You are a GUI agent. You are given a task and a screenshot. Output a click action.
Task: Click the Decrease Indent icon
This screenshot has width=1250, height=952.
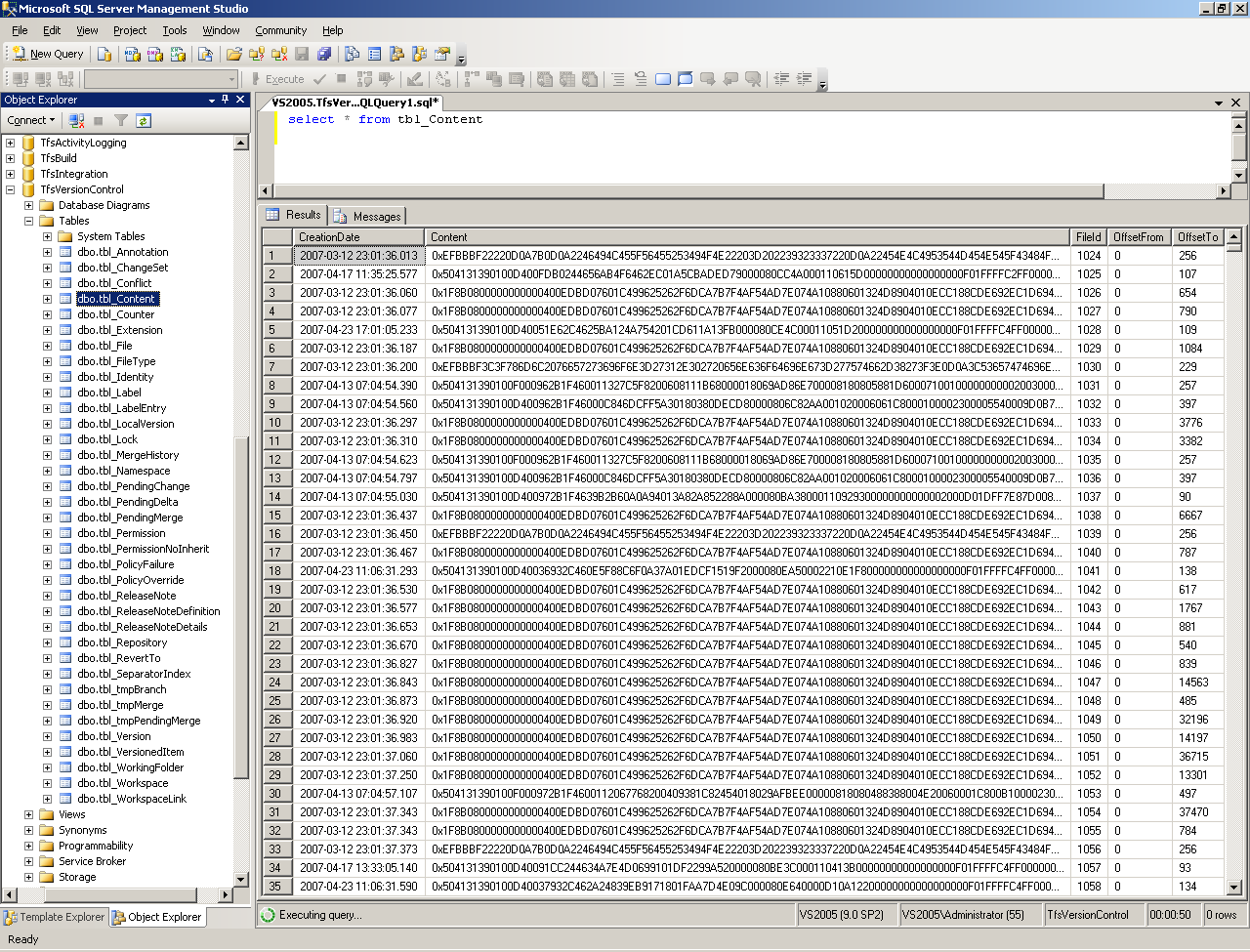pyautogui.click(x=781, y=79)
